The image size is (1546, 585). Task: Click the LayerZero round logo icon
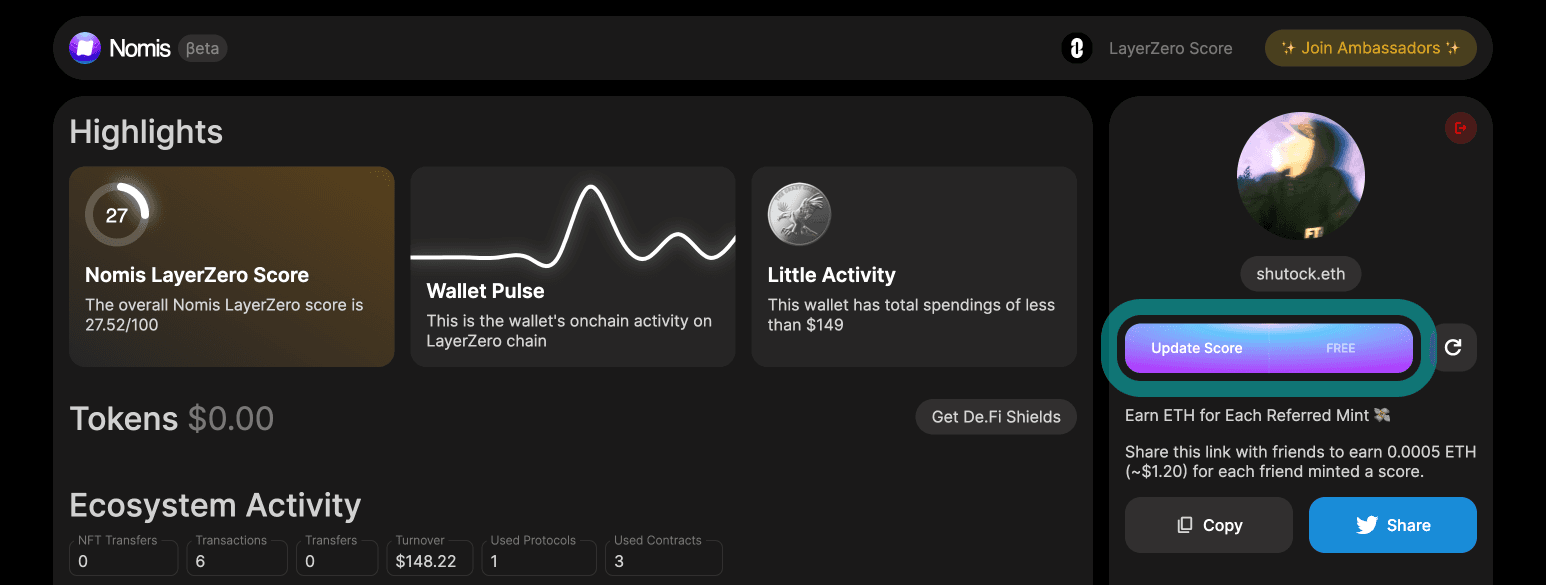pos(1076,48)
